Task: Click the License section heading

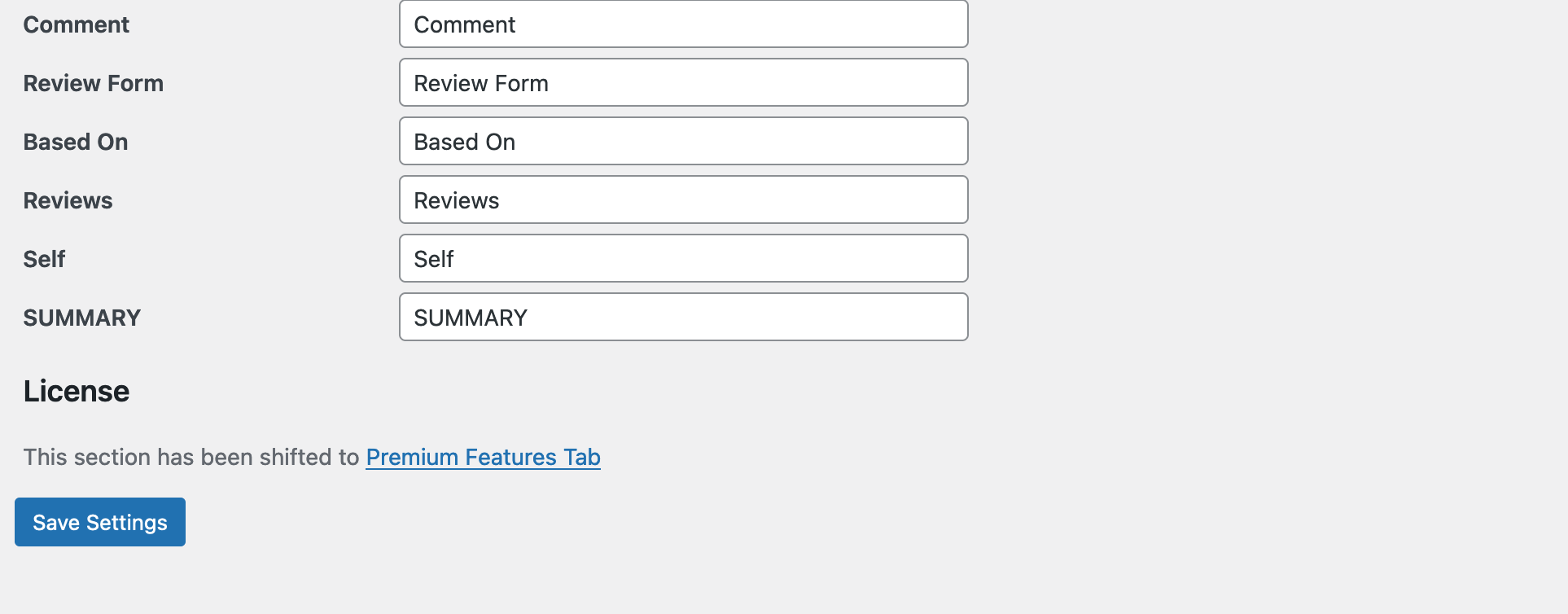Action: tap(76, 392)
